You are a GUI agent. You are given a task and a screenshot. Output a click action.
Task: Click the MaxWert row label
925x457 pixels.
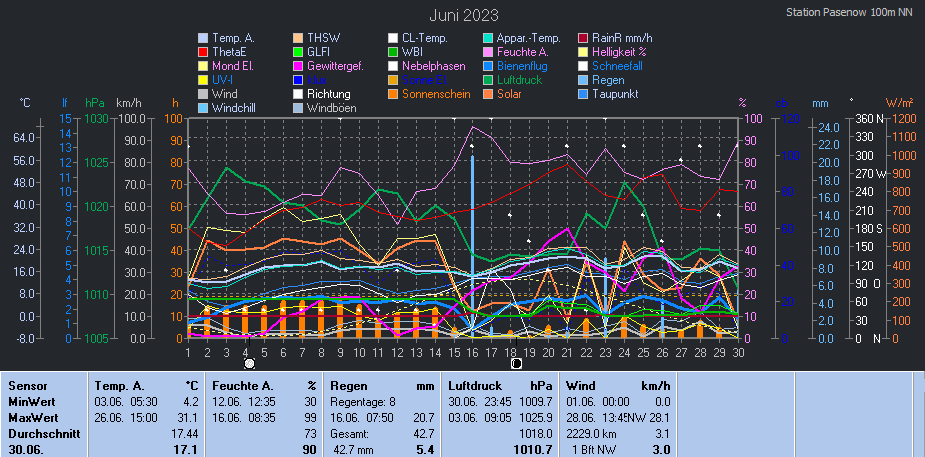click(33, 418)
